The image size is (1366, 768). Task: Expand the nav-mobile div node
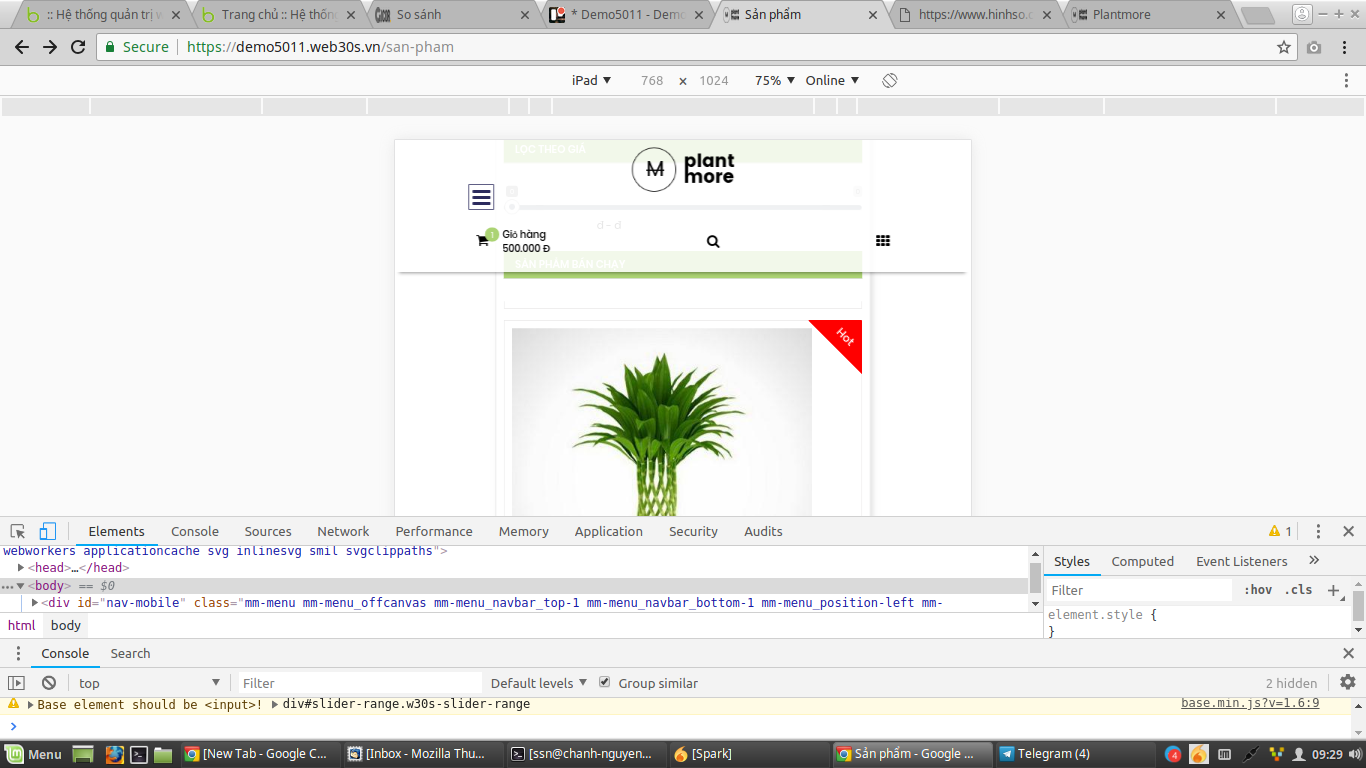point(35,602)
